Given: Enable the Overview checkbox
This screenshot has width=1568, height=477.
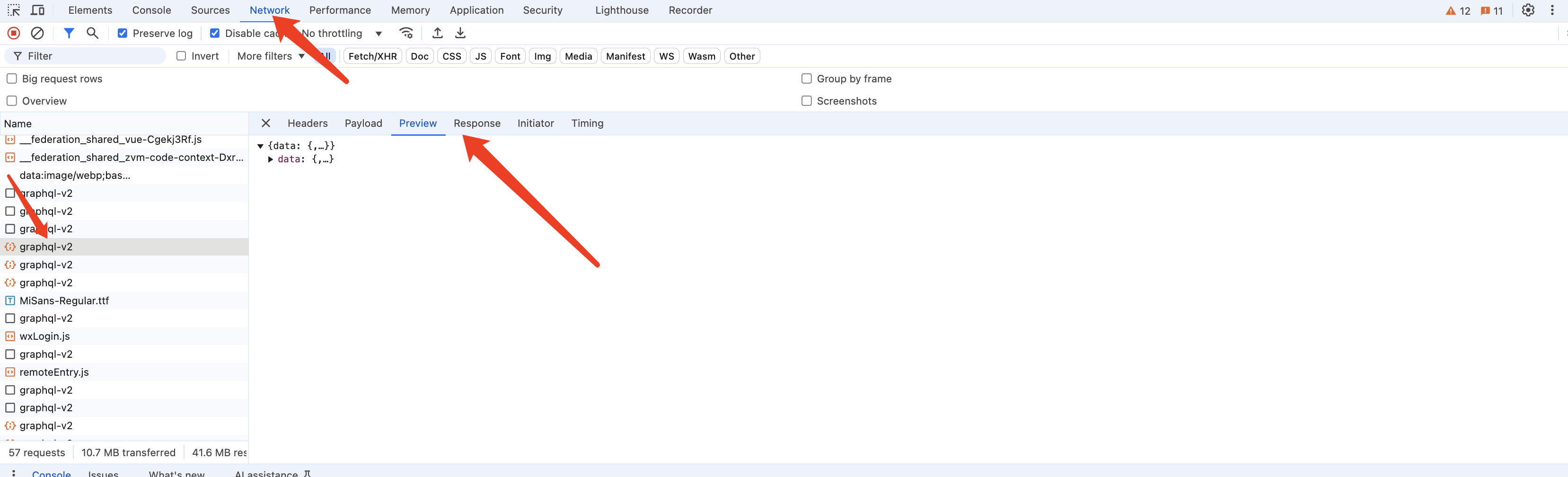Looking at the screenshot, I should pyautogui.click(x=11, y=101).
